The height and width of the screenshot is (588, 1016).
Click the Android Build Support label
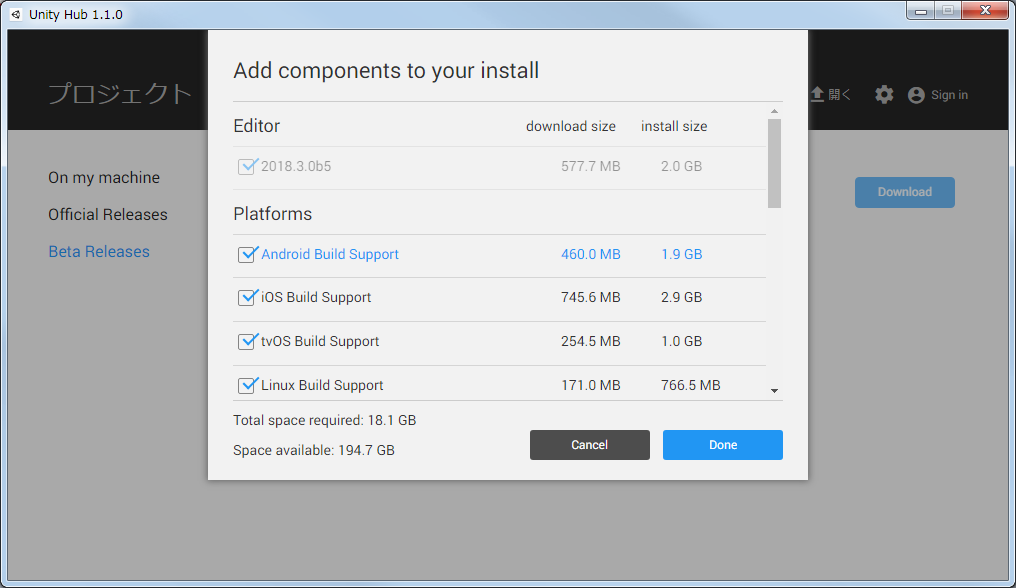330,254
